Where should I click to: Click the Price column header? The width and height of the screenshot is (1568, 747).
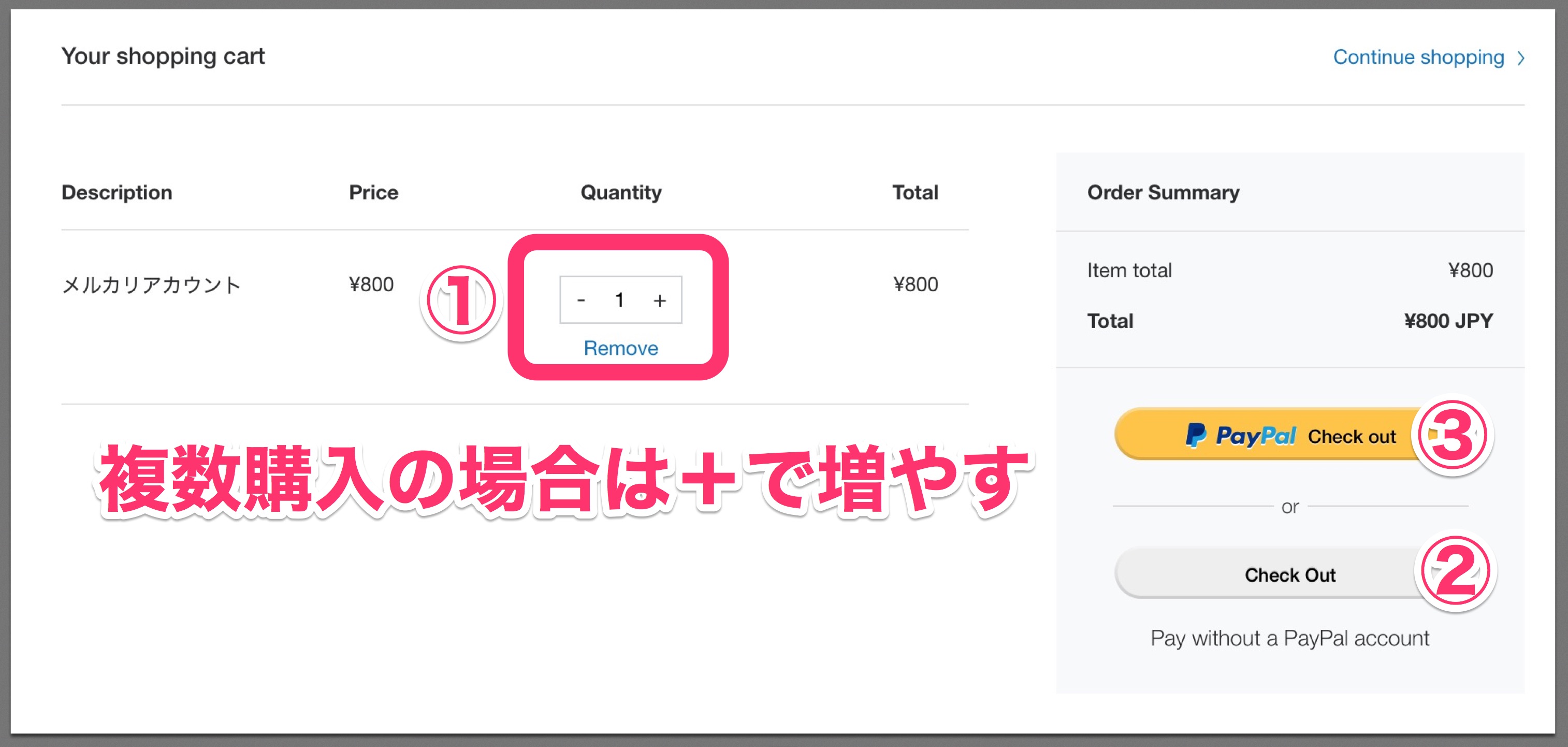pyautogui.click(x=373, y=192)
